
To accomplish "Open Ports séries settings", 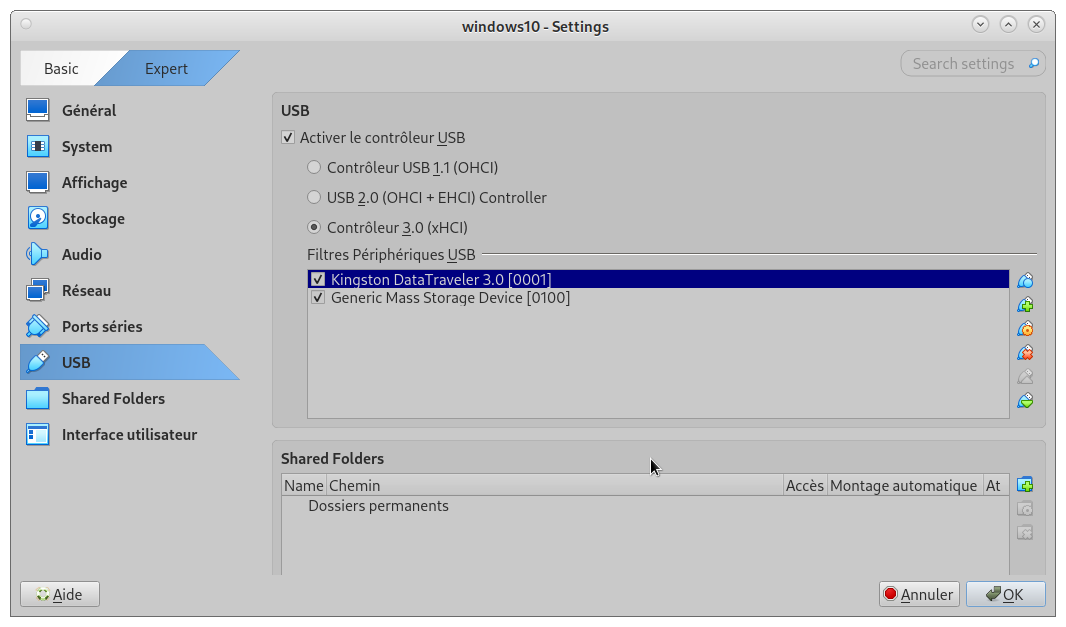I will click(x=102, y=326).
